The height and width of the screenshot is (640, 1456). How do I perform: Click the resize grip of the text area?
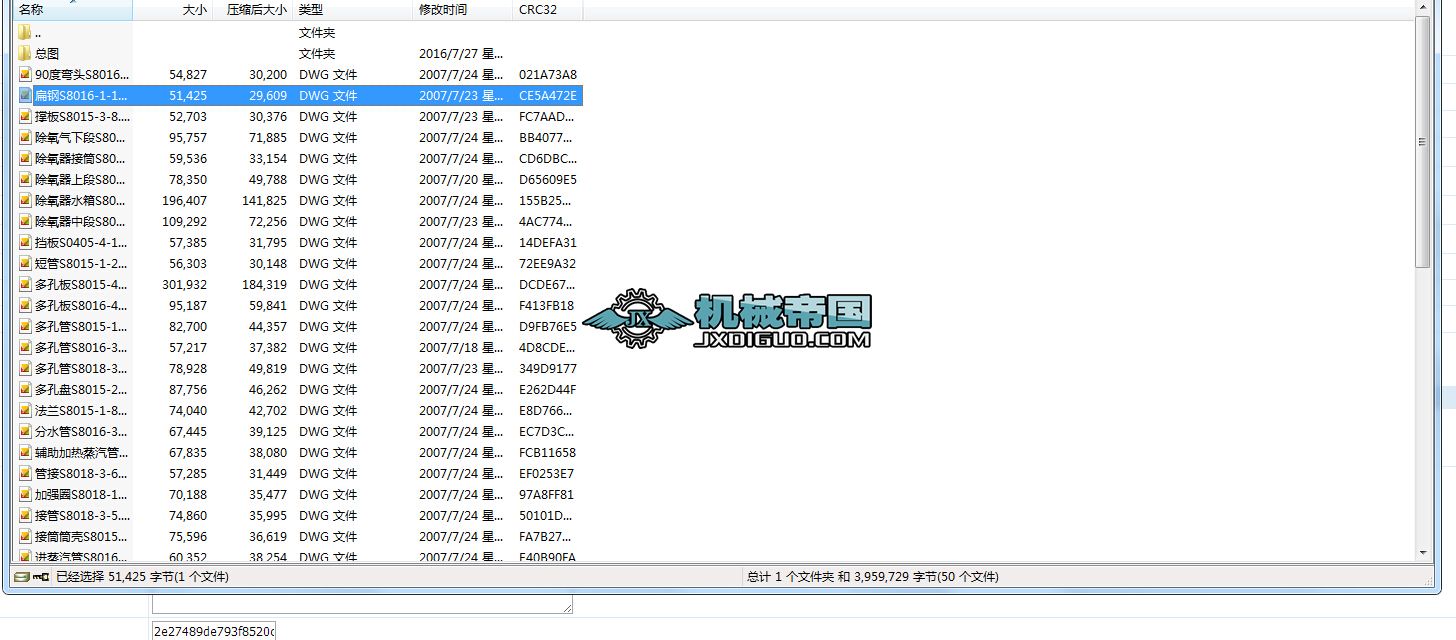click(x=568, y=607)
